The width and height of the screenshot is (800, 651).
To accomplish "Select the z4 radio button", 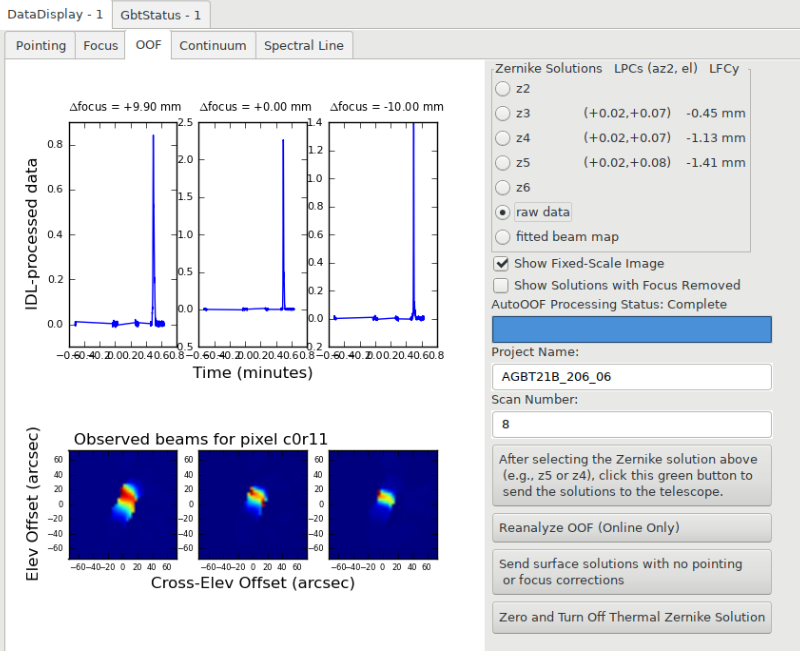I will click(x=503, y=138).
